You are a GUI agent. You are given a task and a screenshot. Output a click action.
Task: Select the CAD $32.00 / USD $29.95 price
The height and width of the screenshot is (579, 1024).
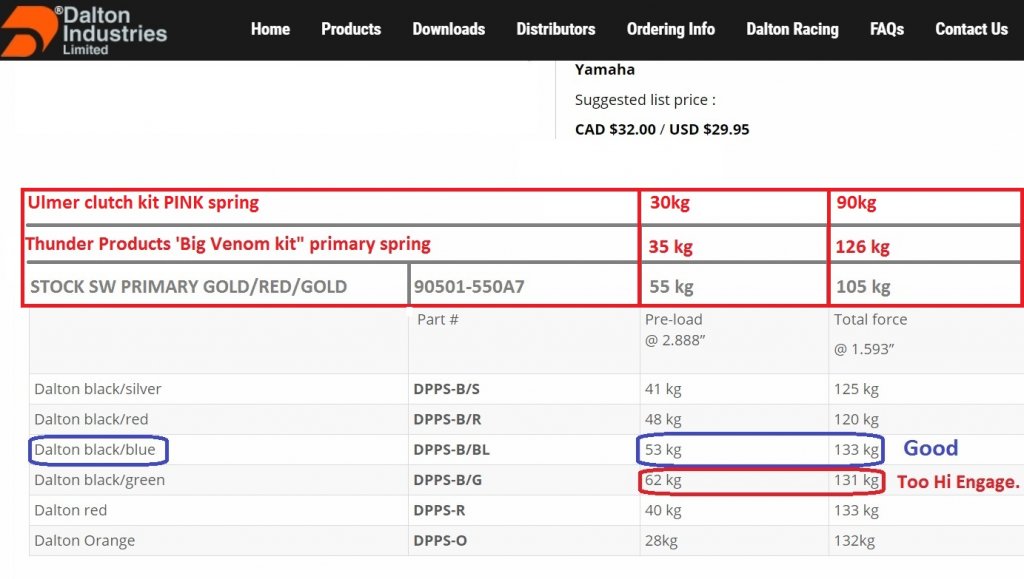662,129
